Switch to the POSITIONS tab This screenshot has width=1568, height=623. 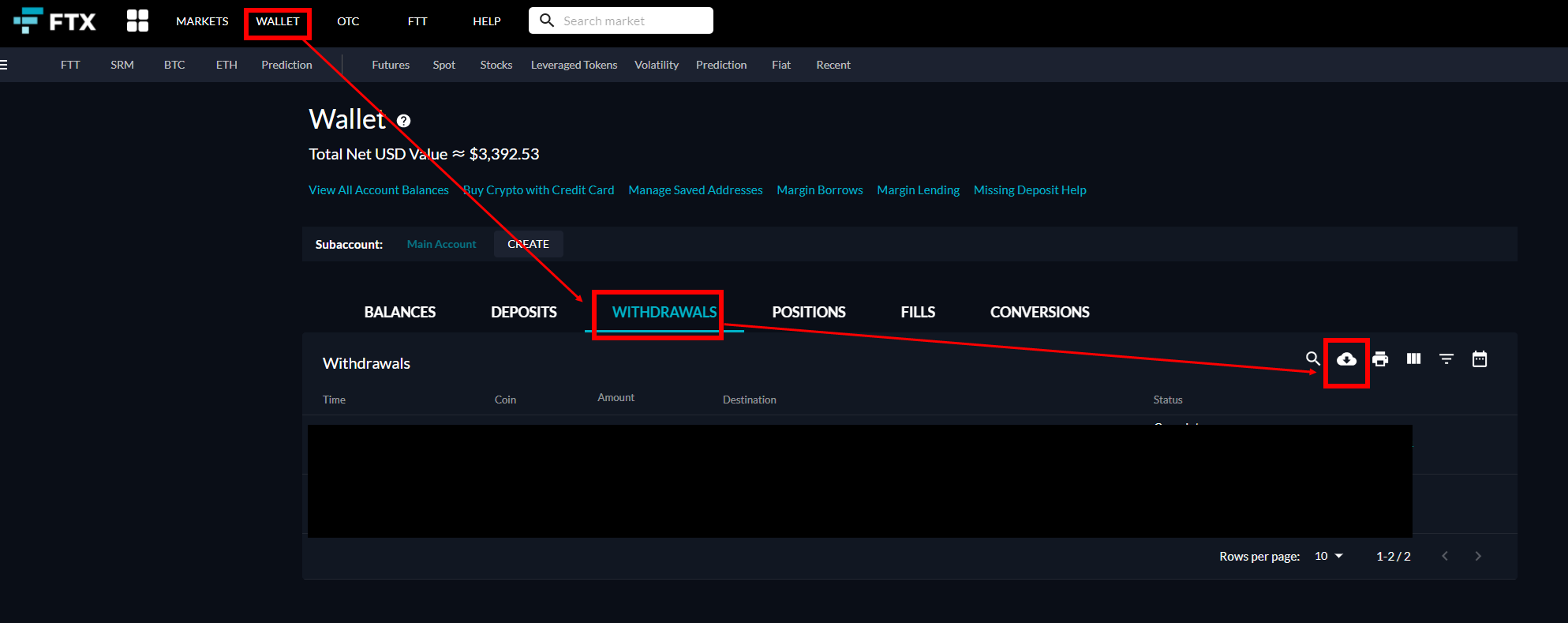pyautogui.click(x=809, y=312)
